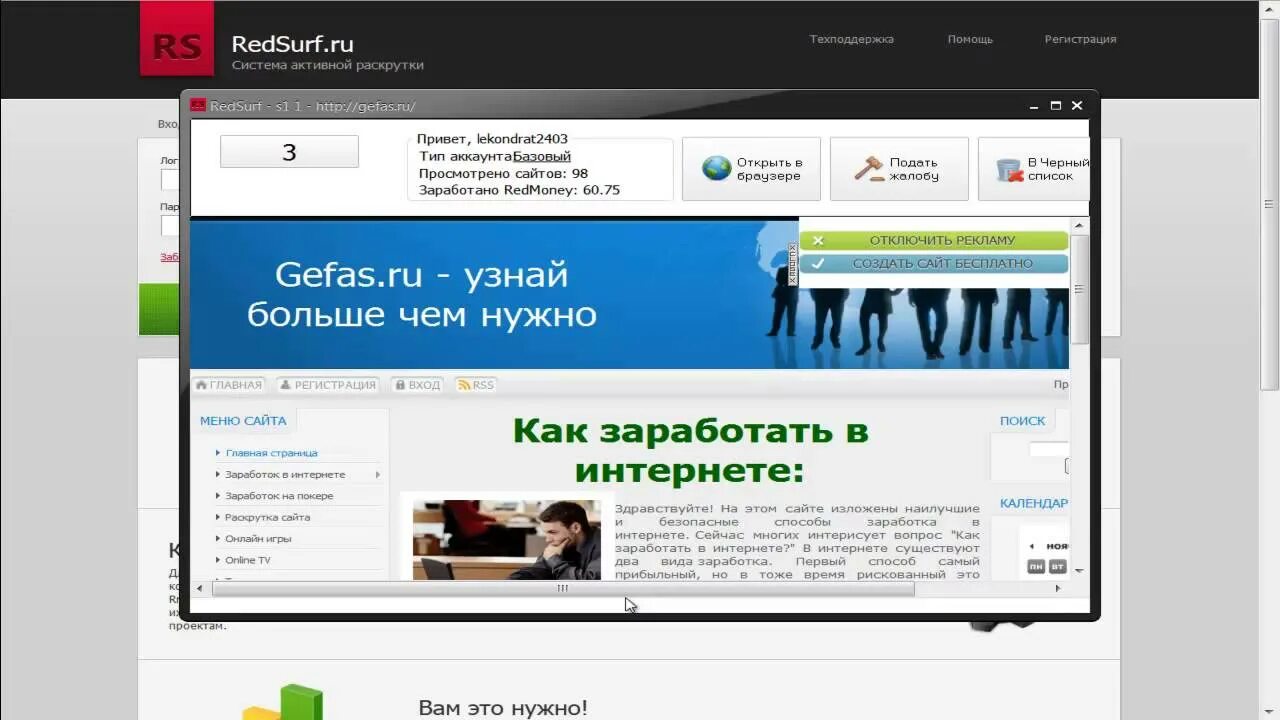Click the RSS feed icon

tap(463, 385)
